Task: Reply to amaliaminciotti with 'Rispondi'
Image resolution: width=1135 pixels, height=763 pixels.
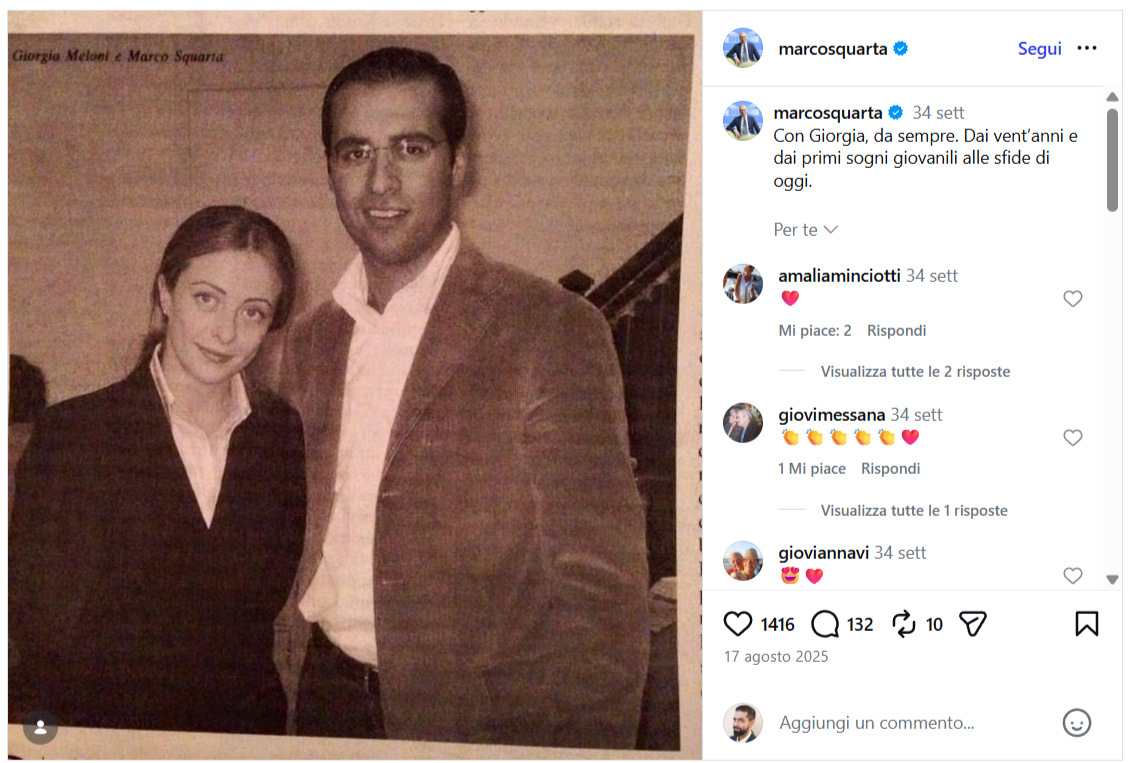Action: click(x=896, y=331)
